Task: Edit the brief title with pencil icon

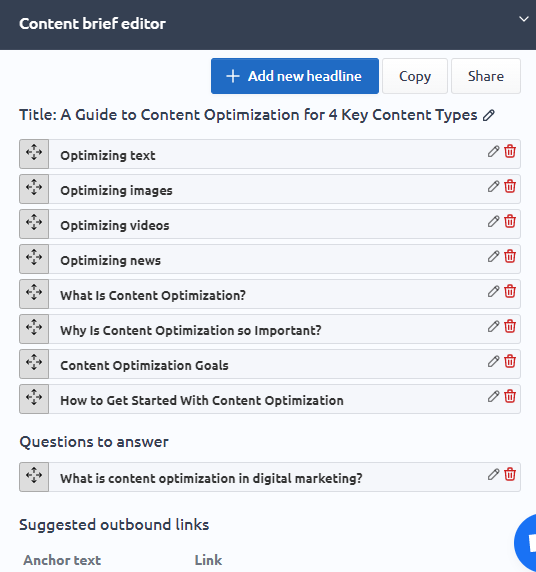Action: click(x=489, y=115)
